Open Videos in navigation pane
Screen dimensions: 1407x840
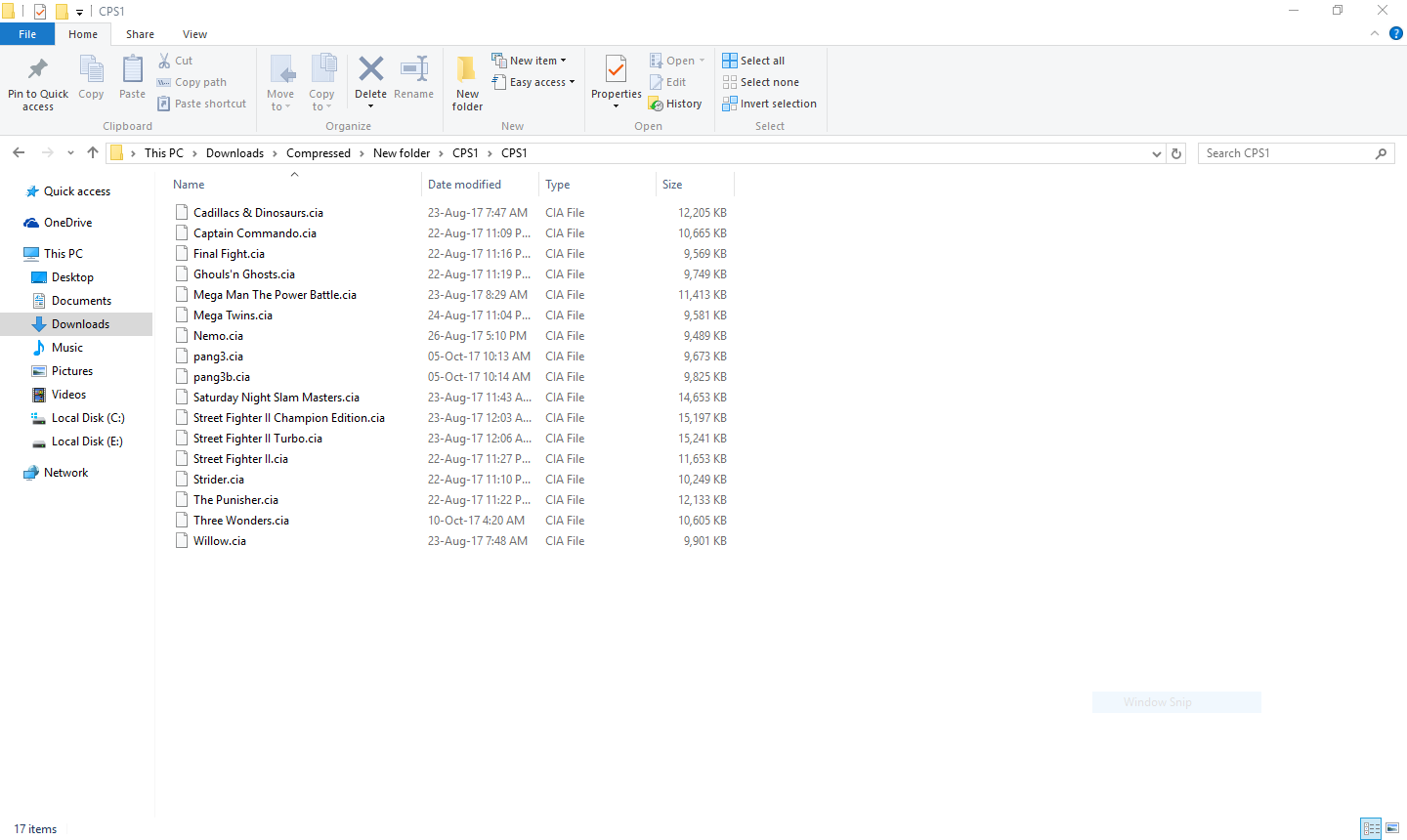[68, 395]
